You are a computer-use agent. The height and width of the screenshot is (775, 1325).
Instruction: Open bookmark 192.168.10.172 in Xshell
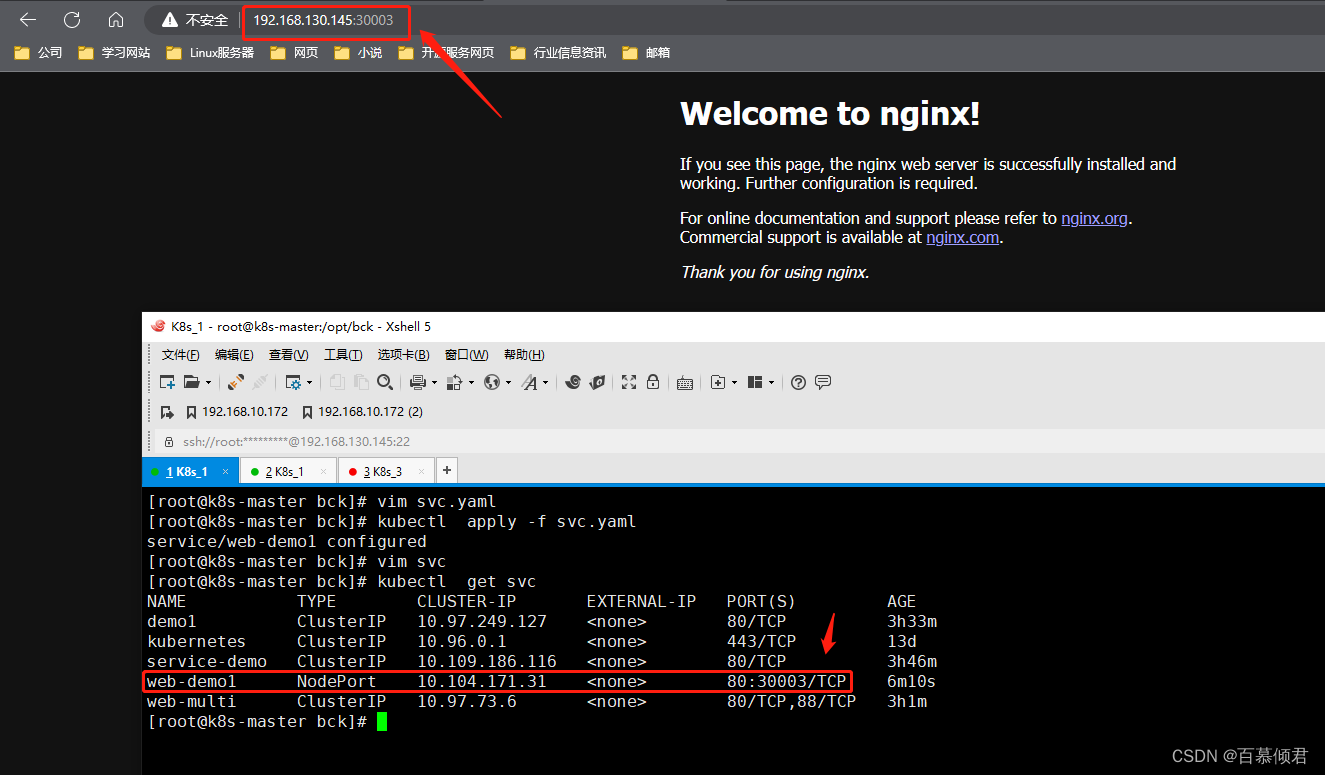point(237,412)
